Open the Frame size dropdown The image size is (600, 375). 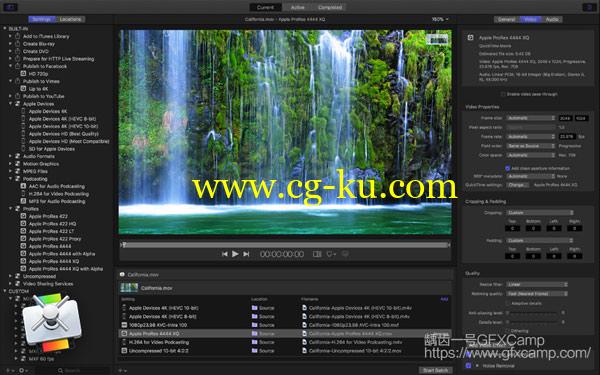[x=531, y=118]
